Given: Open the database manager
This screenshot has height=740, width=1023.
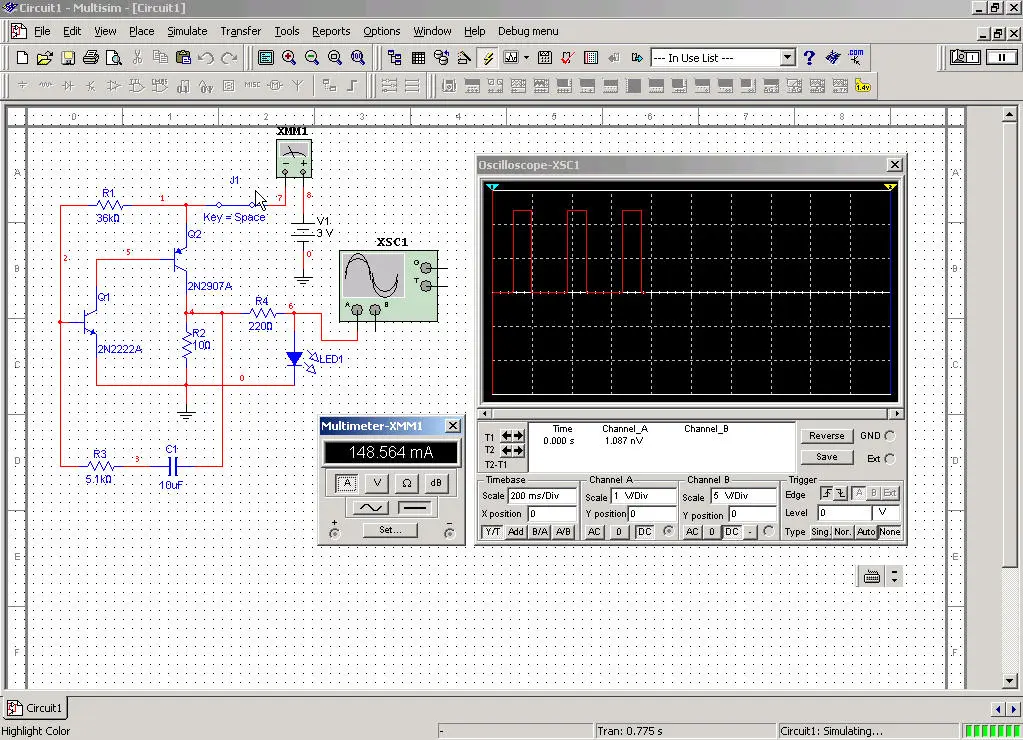Looking at the screenshot, I should click(x=441, y=58).
